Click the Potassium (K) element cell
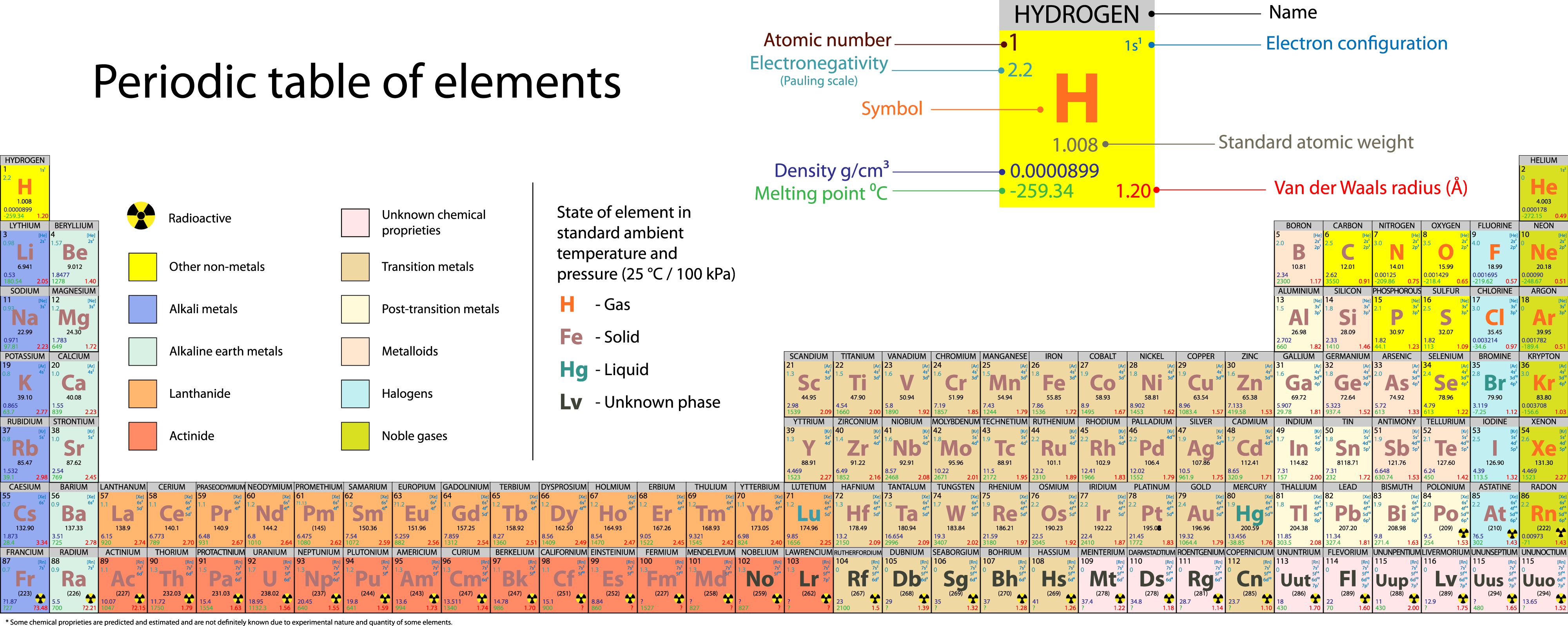 24,384
